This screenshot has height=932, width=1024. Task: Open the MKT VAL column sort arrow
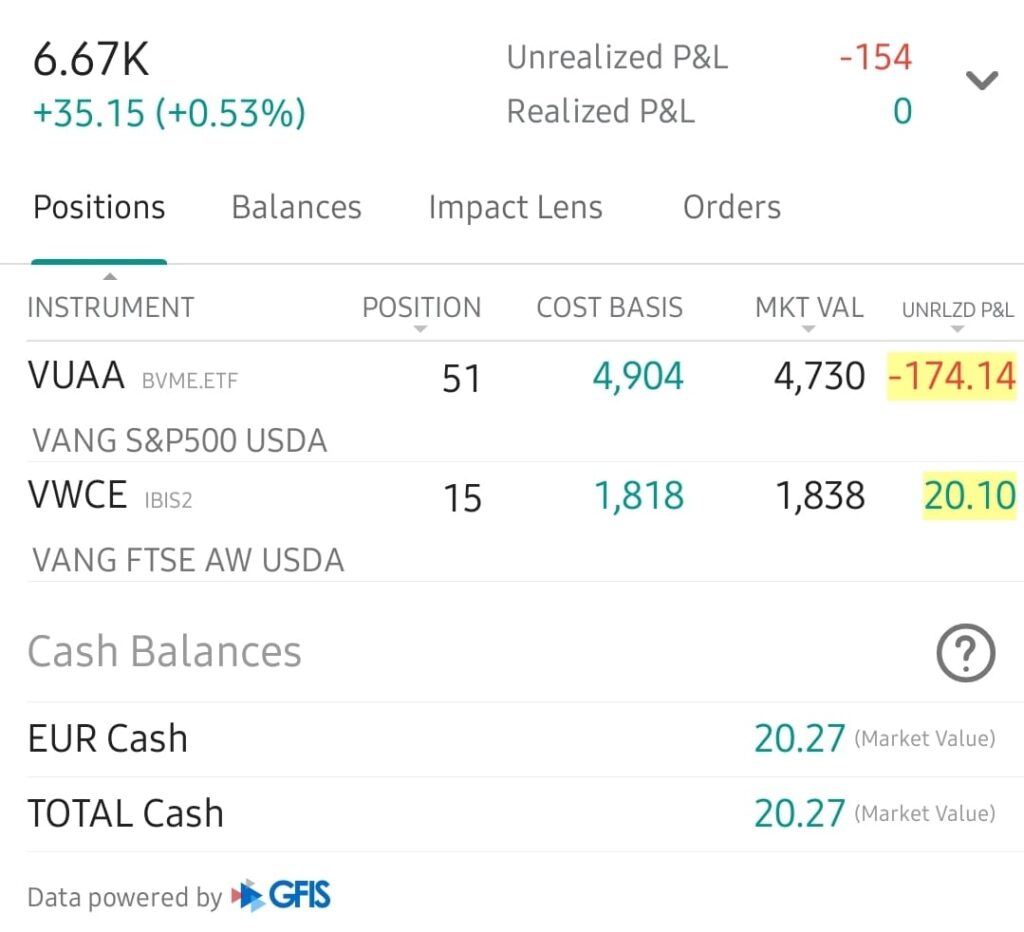tap(809, 329)
